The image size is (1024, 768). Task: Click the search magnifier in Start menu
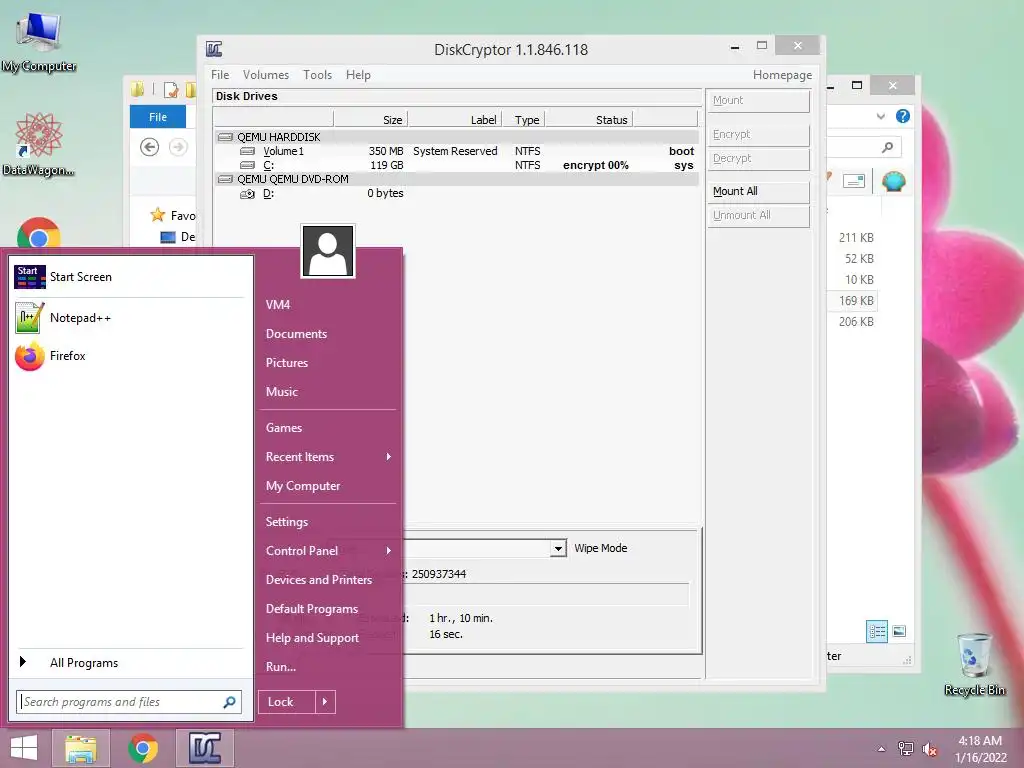[x=229, y=702]
